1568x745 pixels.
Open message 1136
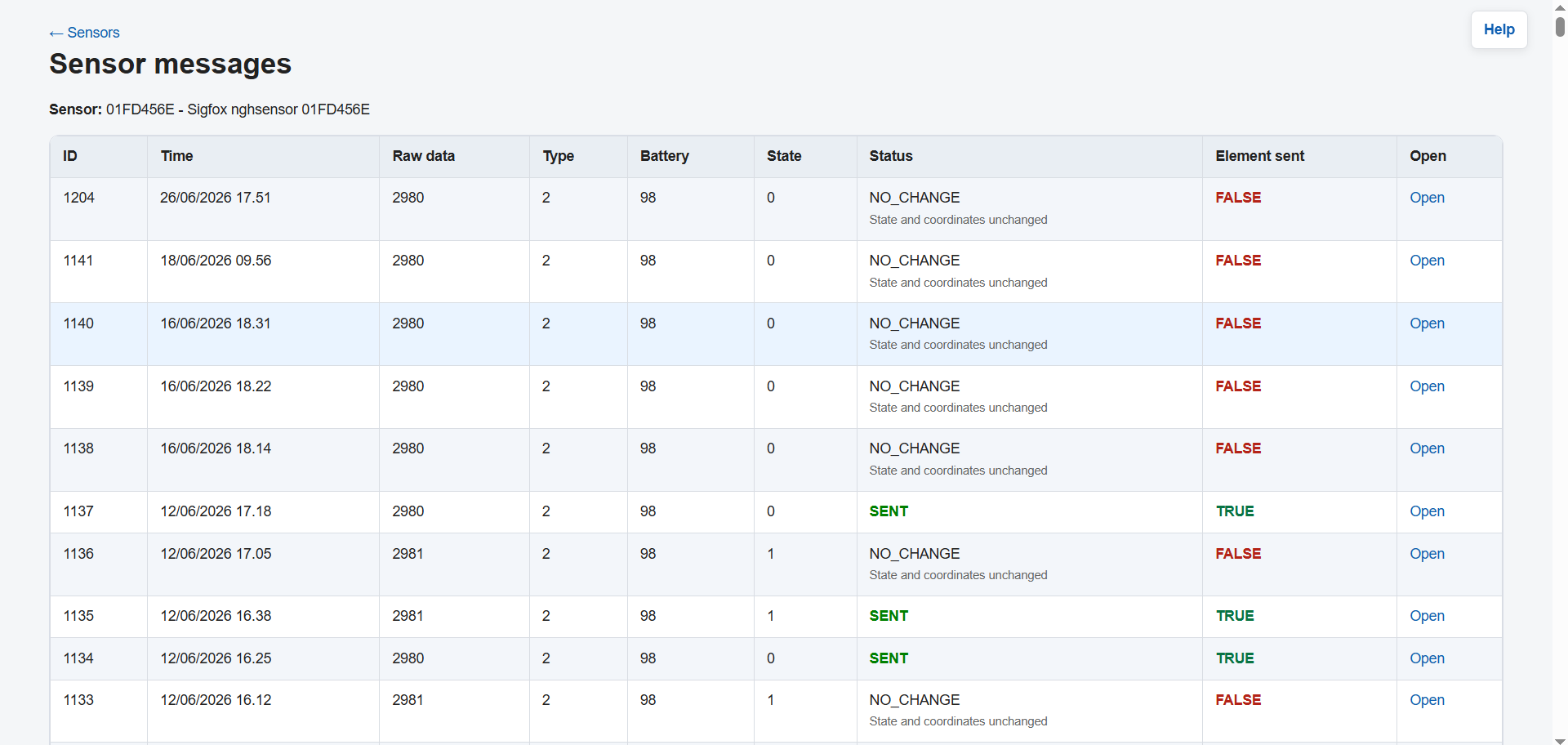(1427, 554)
